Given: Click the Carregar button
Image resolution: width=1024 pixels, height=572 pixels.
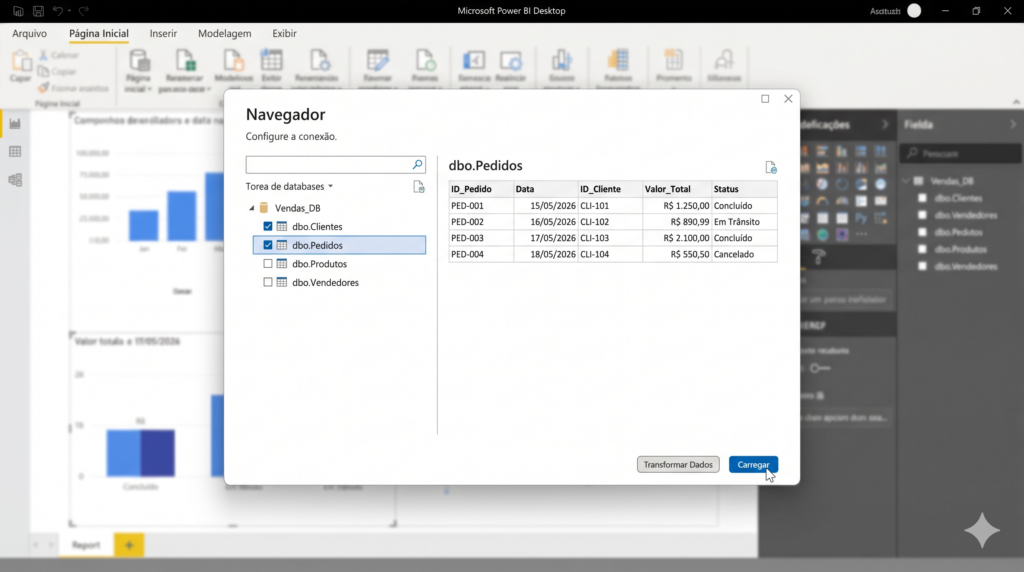Looking at the screenshot, I should (753, 464).
